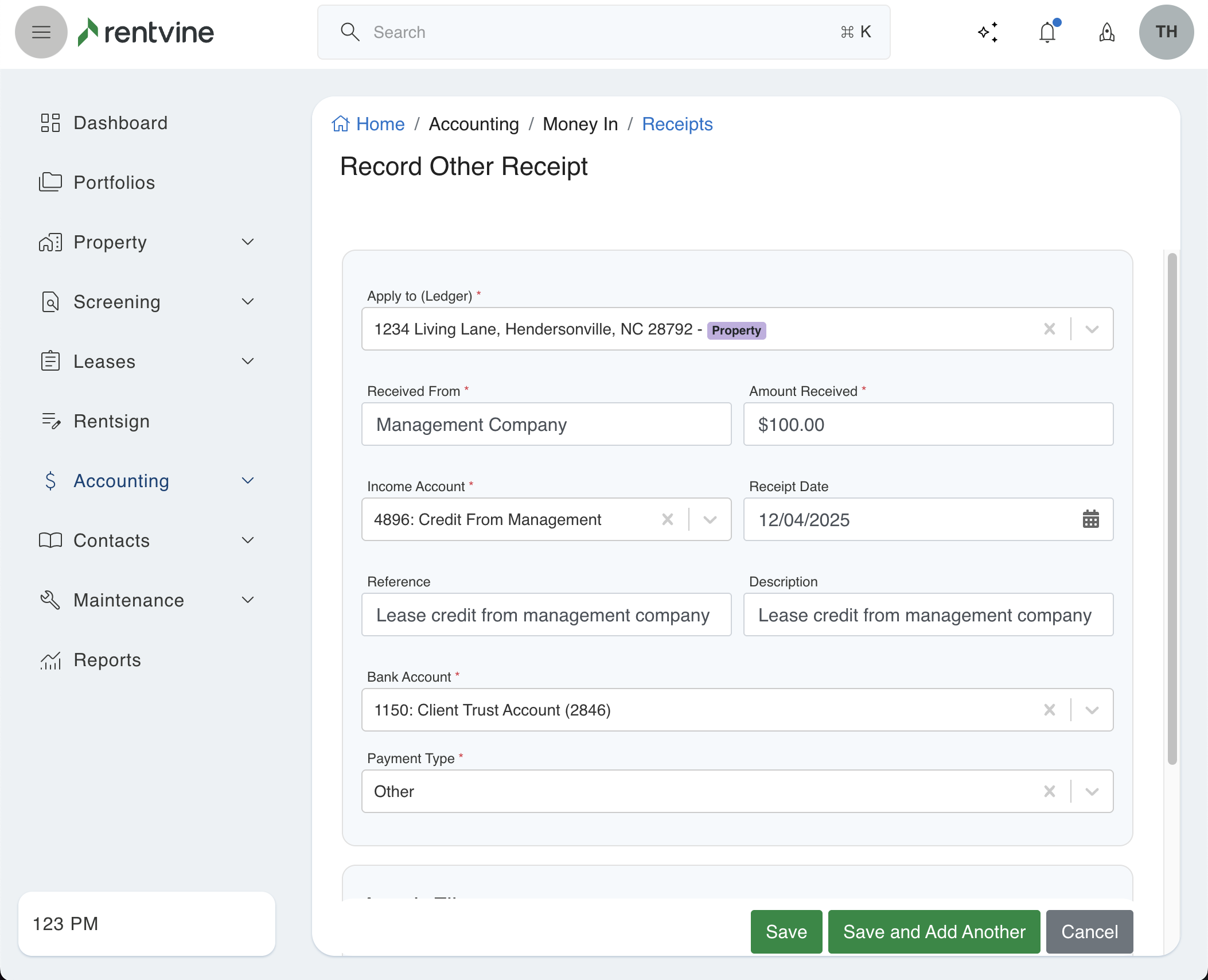Viewport: 1208px width, 980px height.
Task: Open the notifications bell
Action: pos(1047,32)
